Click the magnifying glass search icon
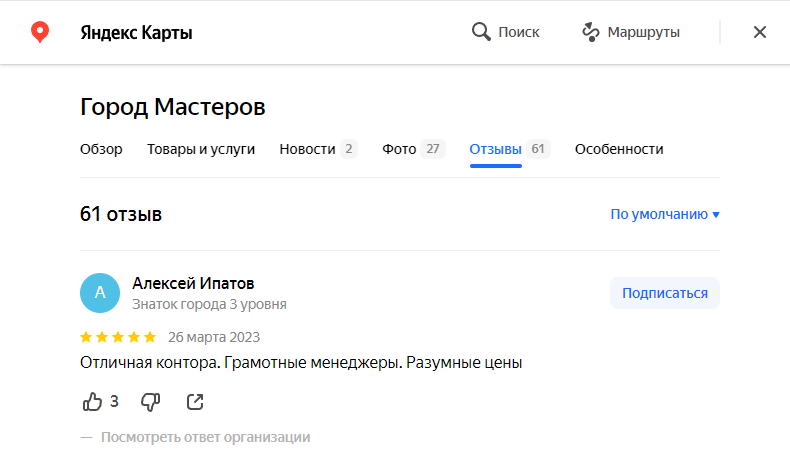The width and height of the screenshot is (790, 456). [481, 32]
